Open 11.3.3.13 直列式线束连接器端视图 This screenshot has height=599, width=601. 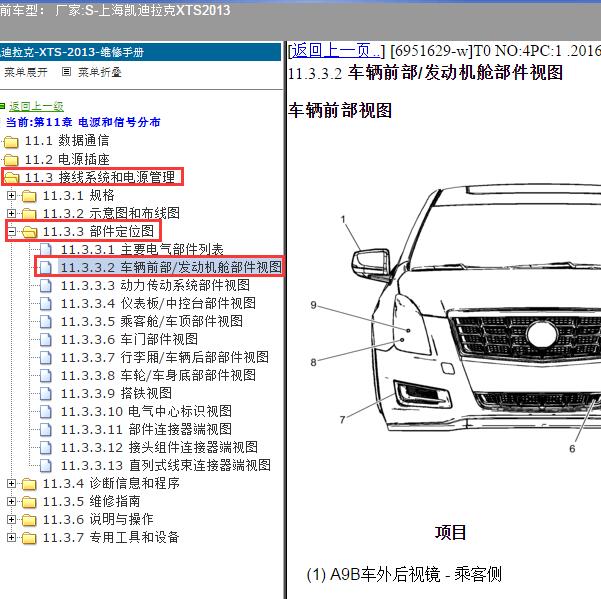(x=166, y=465)
